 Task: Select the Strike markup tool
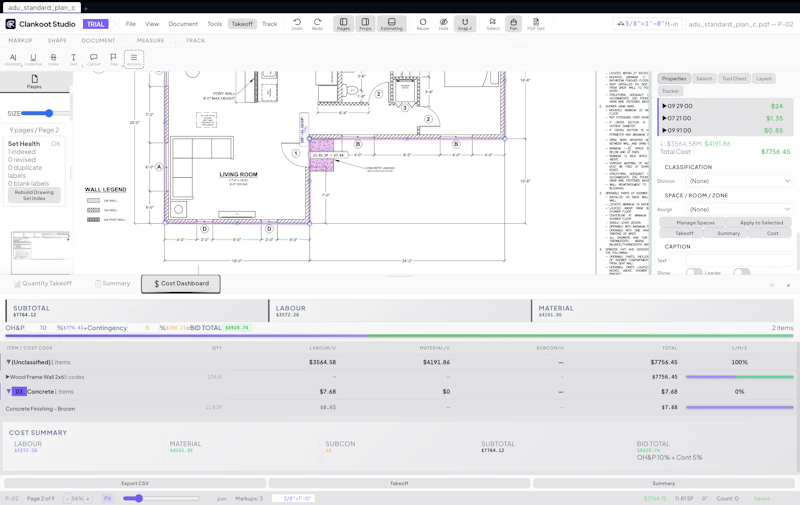click(x=54, y=60)
